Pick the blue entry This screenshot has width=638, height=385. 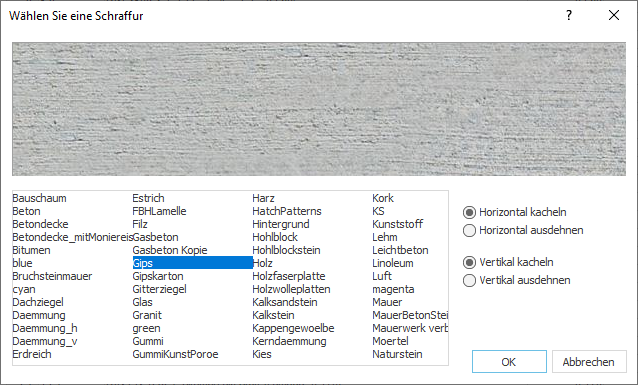coord(22,263)
